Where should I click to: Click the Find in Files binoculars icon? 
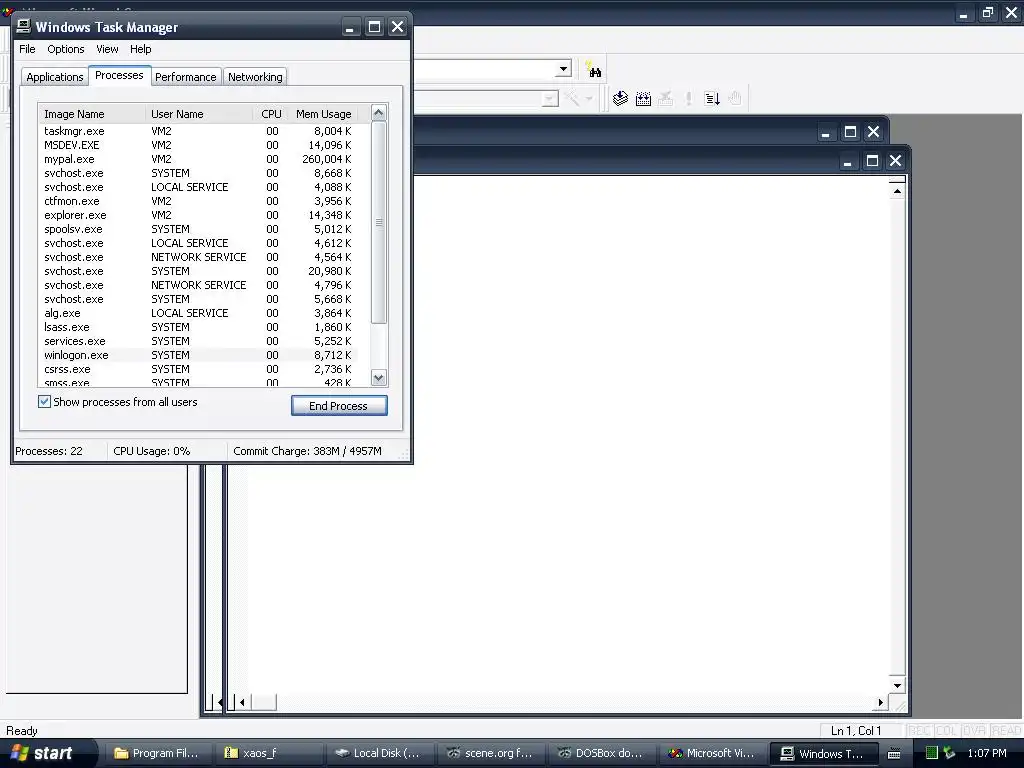pos(593,69)
